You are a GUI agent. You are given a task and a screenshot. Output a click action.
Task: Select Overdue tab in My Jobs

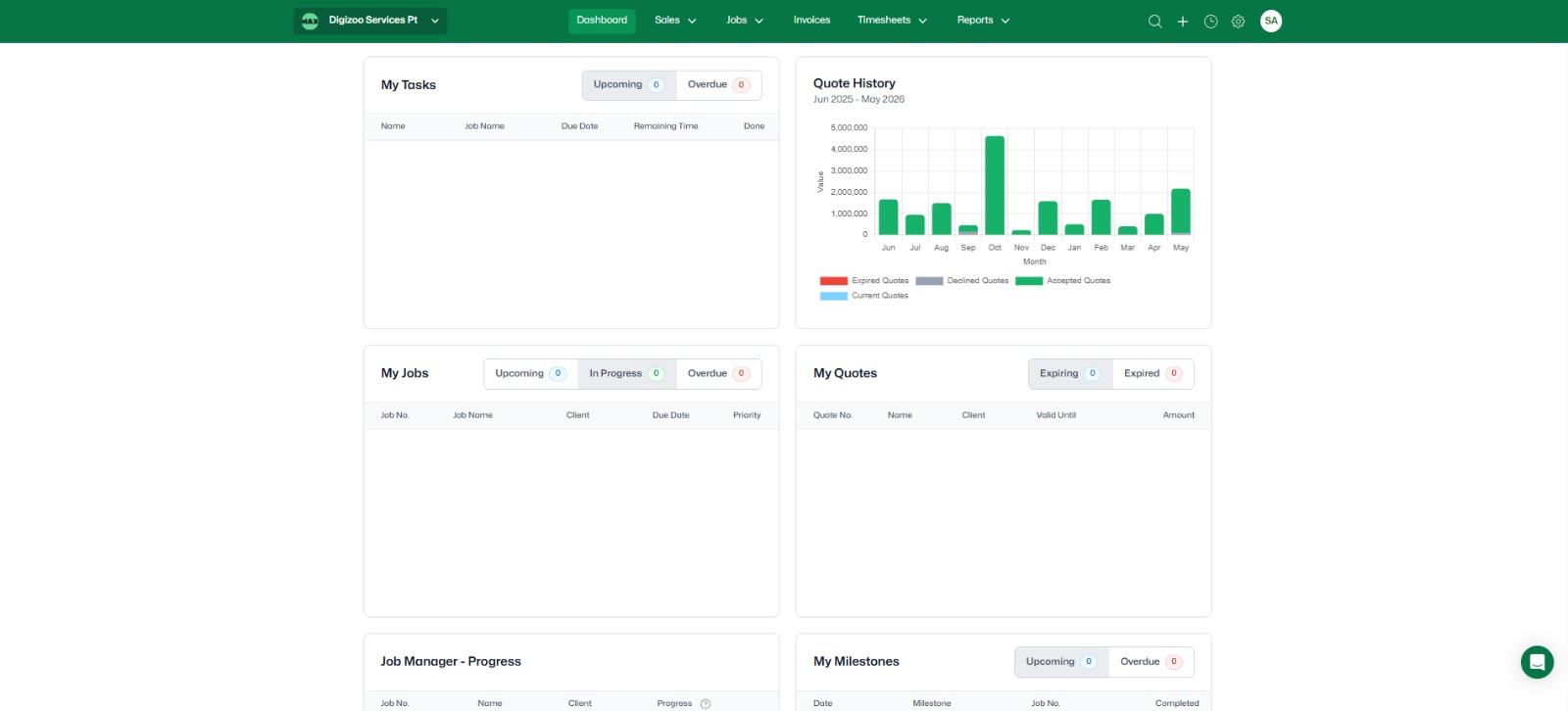[x=718, y=373]
